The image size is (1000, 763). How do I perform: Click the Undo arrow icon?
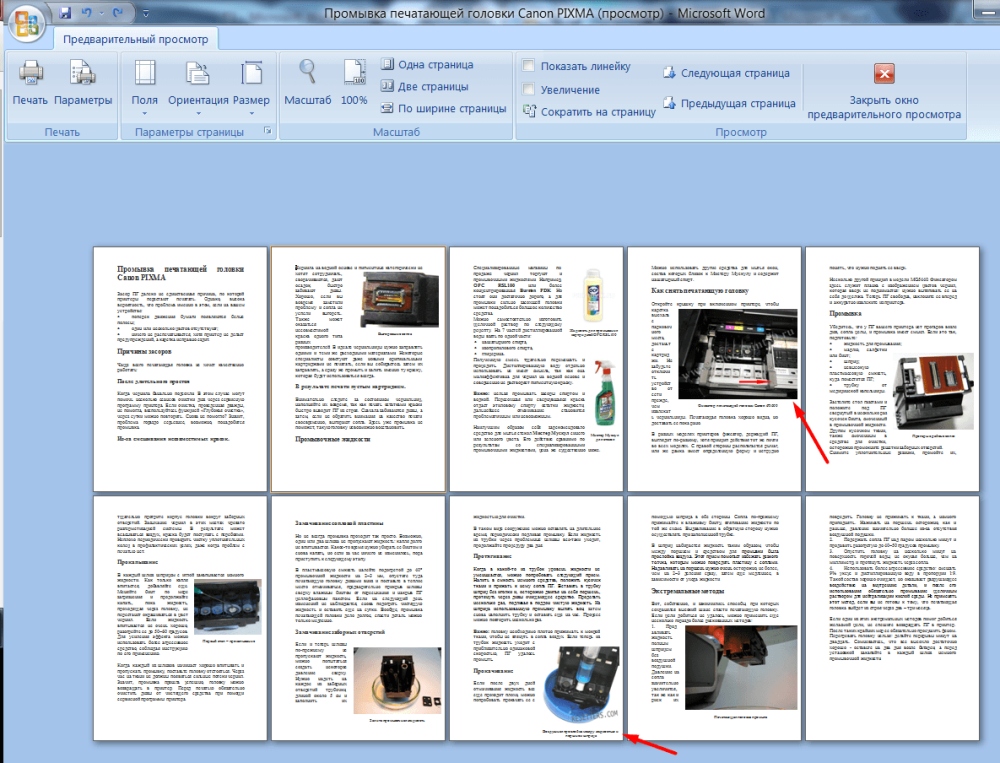point(87,13)
